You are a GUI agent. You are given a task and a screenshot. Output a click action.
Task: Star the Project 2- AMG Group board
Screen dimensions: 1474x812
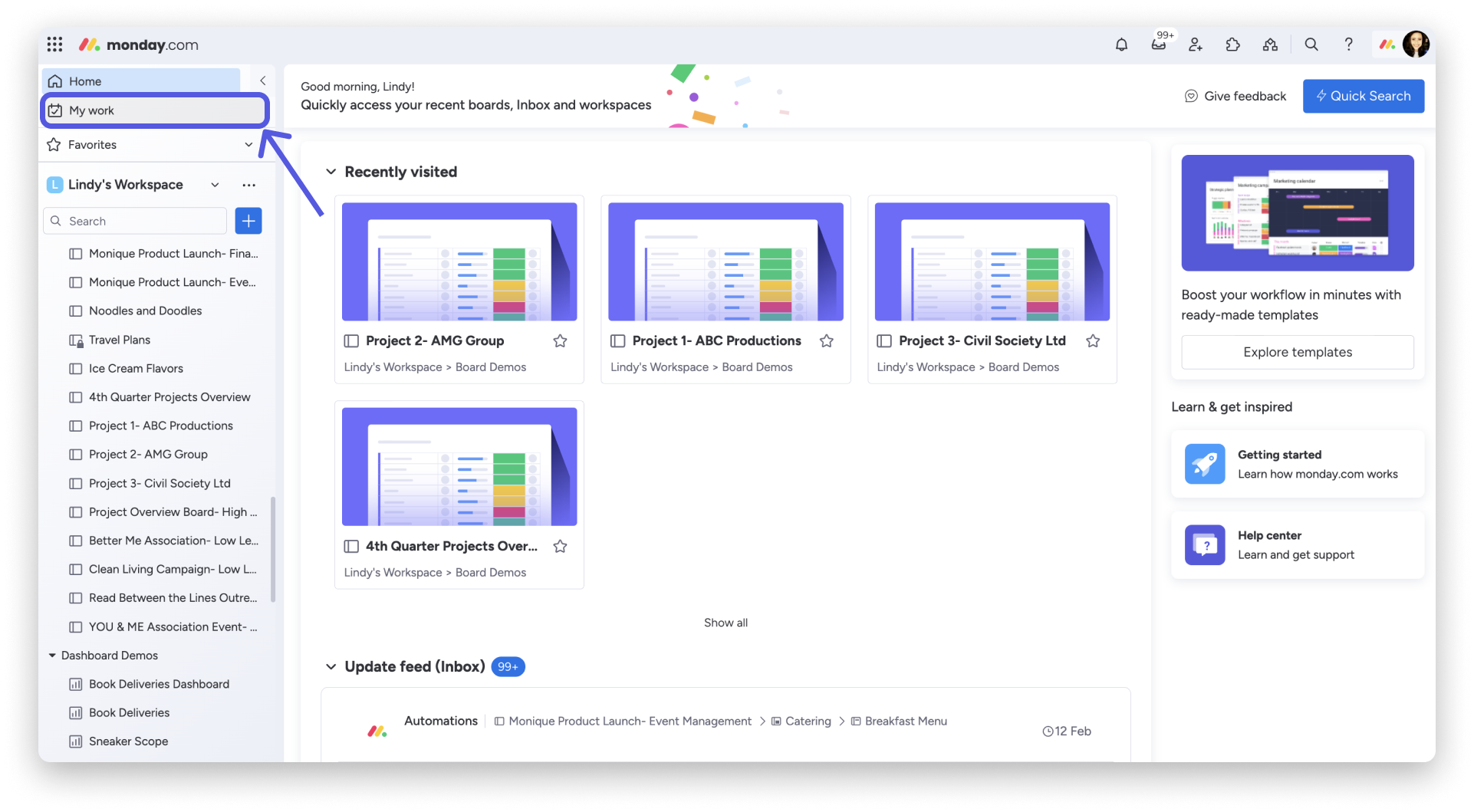click(x=560, y=340)
